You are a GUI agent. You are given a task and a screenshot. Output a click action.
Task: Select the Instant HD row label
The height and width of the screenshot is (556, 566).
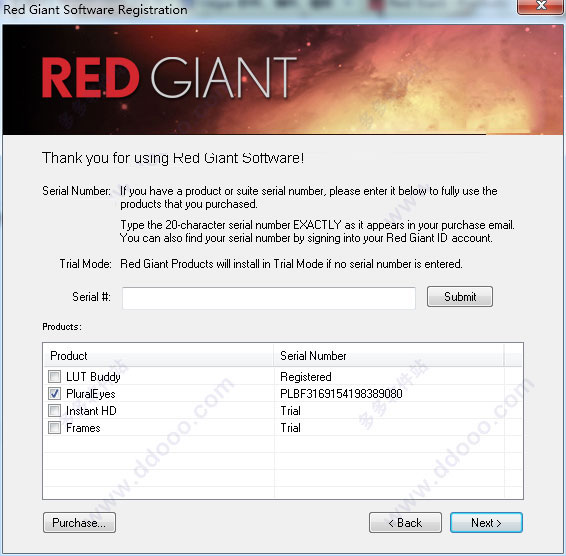(91, 411)
